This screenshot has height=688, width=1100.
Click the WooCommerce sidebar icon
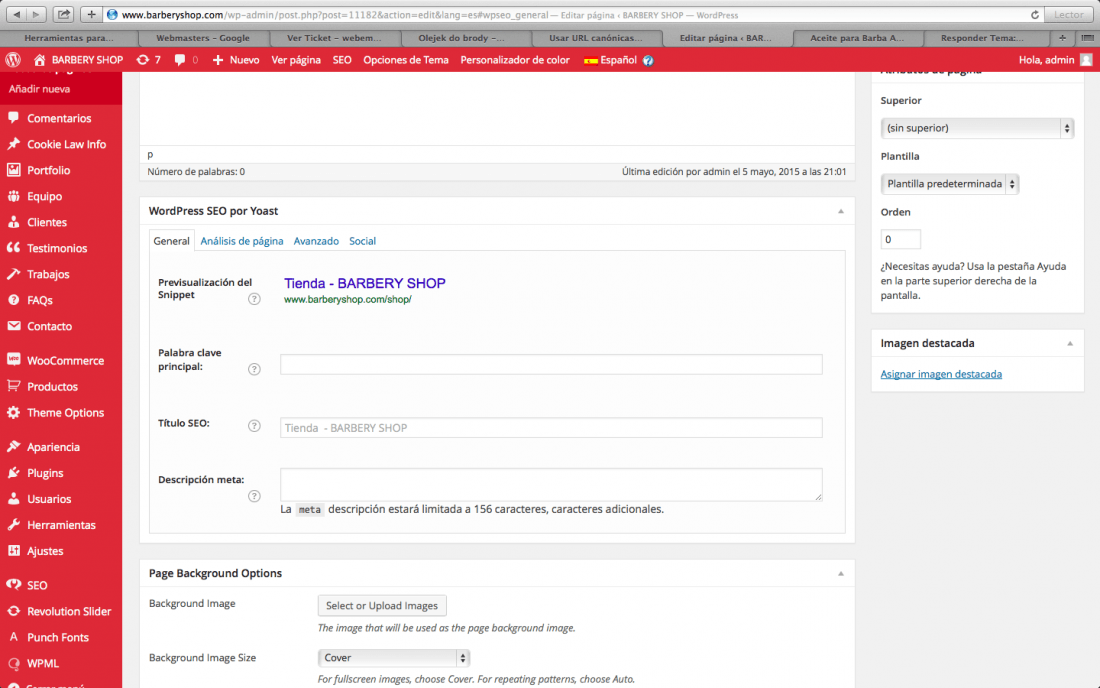pos(13,360)
